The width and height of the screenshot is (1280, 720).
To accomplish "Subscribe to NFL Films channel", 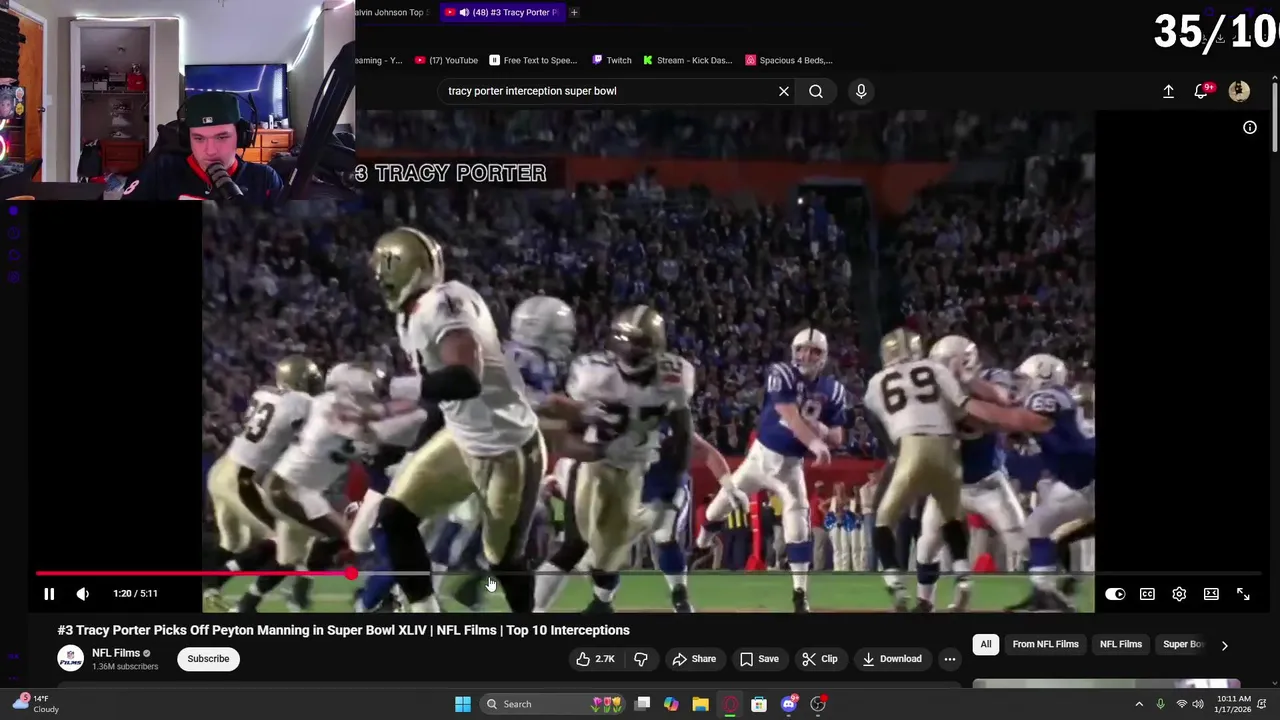I will click(x=208, y=659).
